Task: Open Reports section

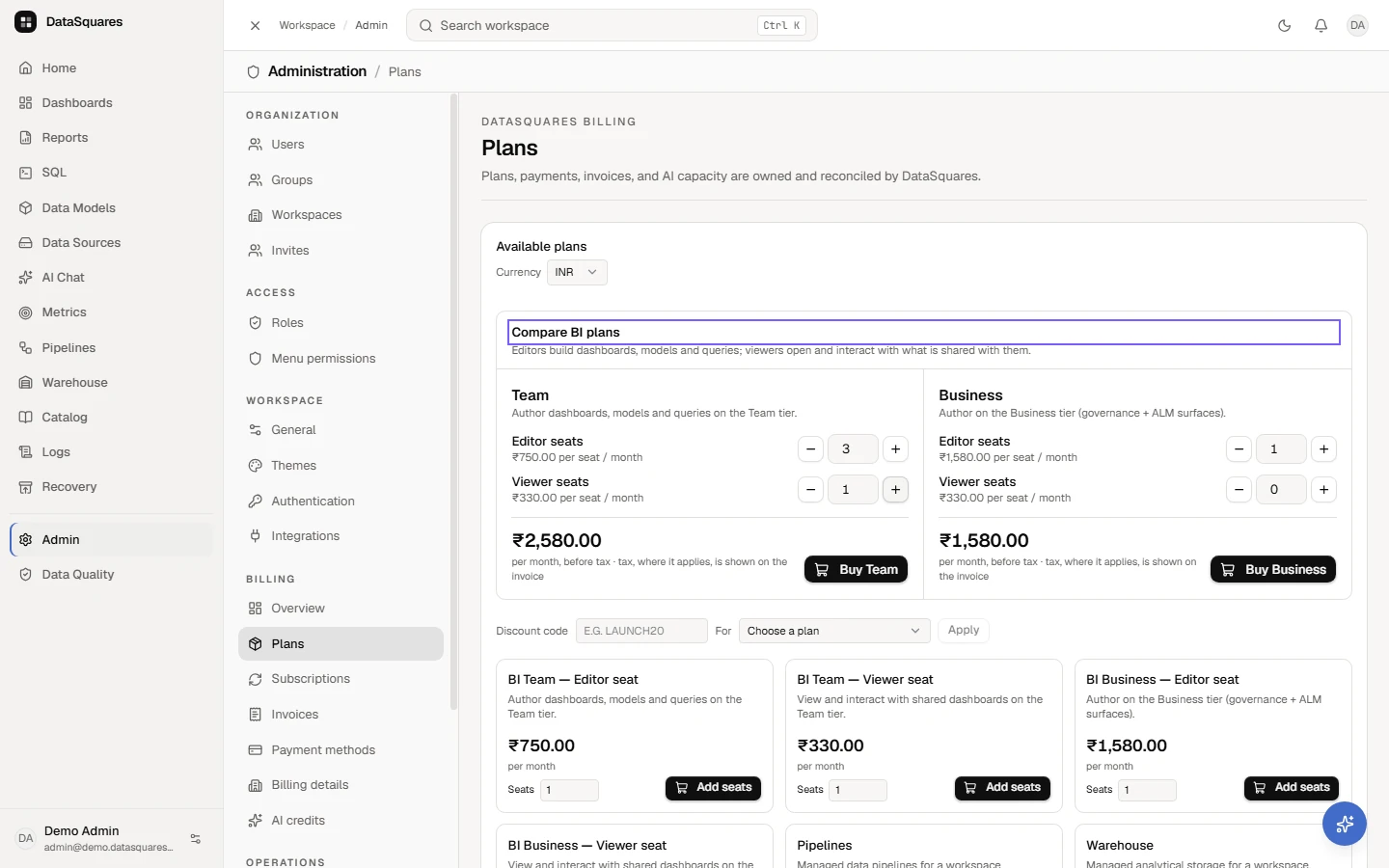Action: tap(111, 138)
